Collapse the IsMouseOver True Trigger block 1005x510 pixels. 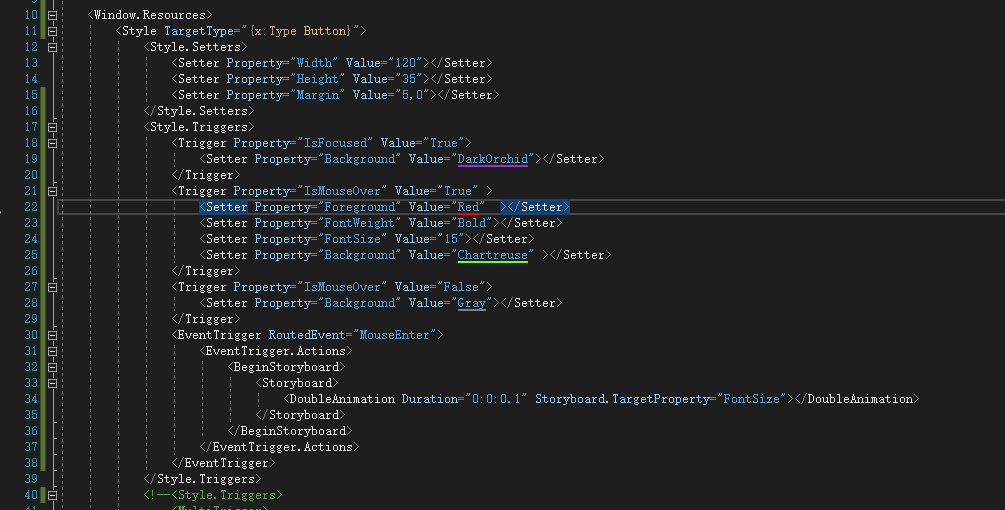[x=52, y=191]
